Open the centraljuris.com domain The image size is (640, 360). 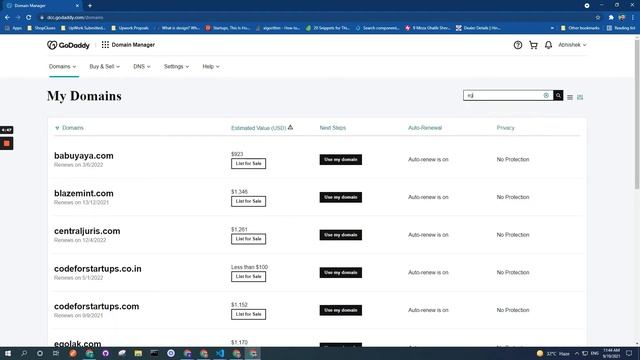(87, 231)
